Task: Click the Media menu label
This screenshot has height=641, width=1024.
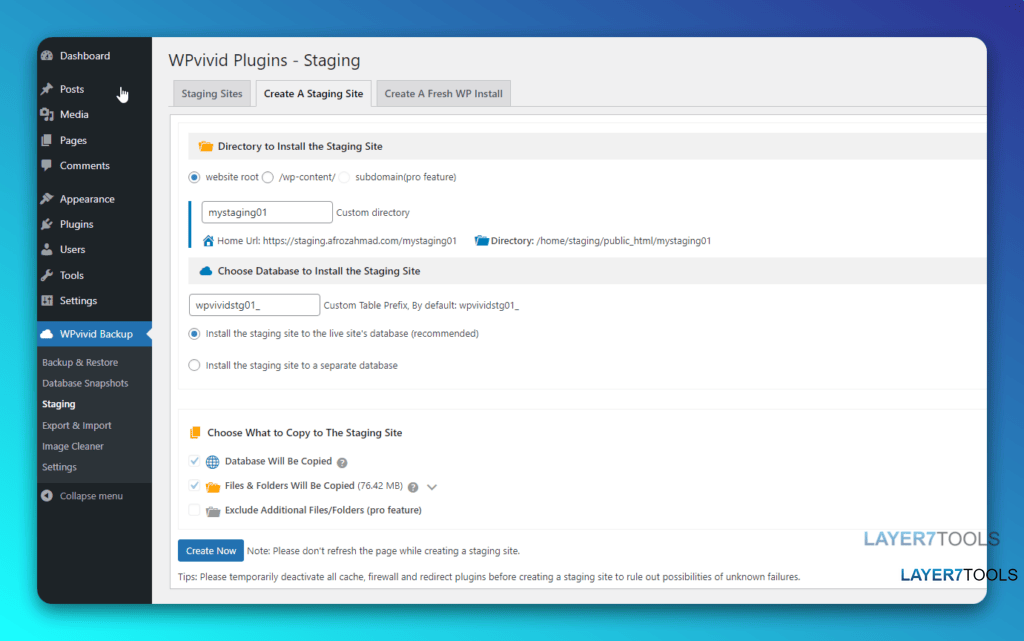Action: [x=74, y=114]
